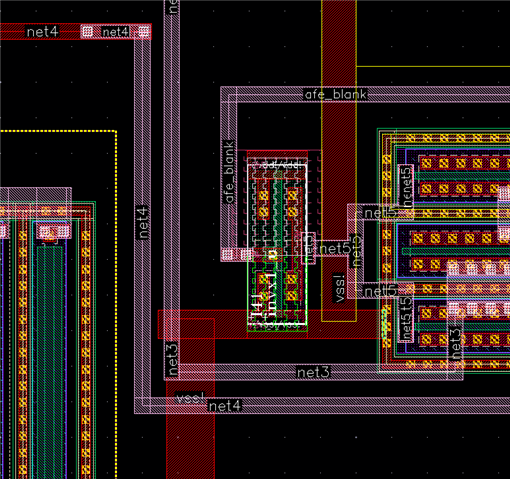
Task: Click the via at right end of top net4 strip
Action: click(144, 32)
